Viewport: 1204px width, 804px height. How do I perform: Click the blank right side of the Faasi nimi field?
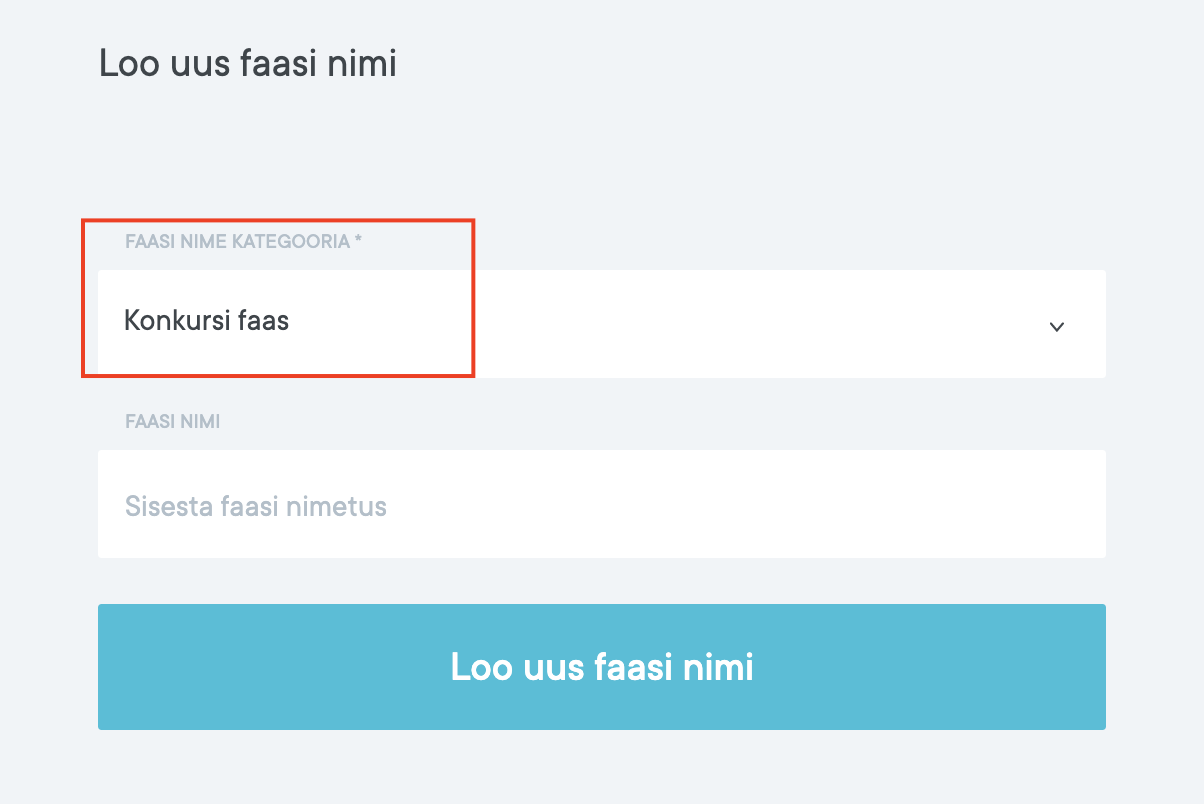coord(900,504)
